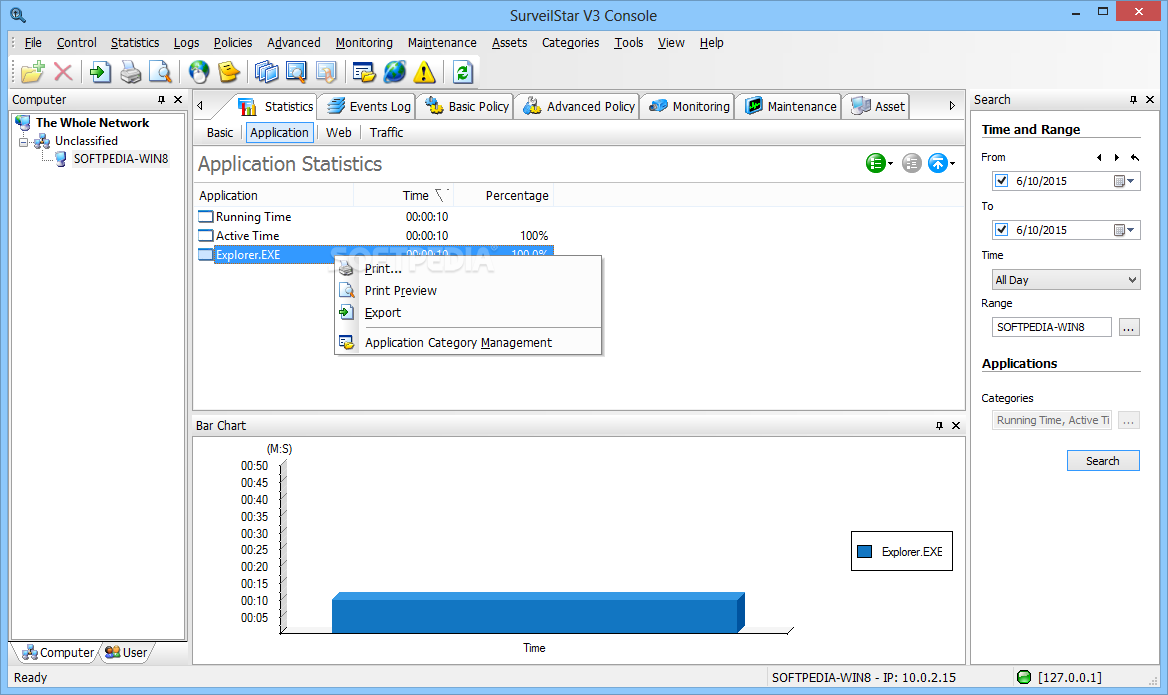The height and width of the screenshot is (695, 1168).
Task: Click the new folder with plus toolbar icon
Action: point(33,72)
